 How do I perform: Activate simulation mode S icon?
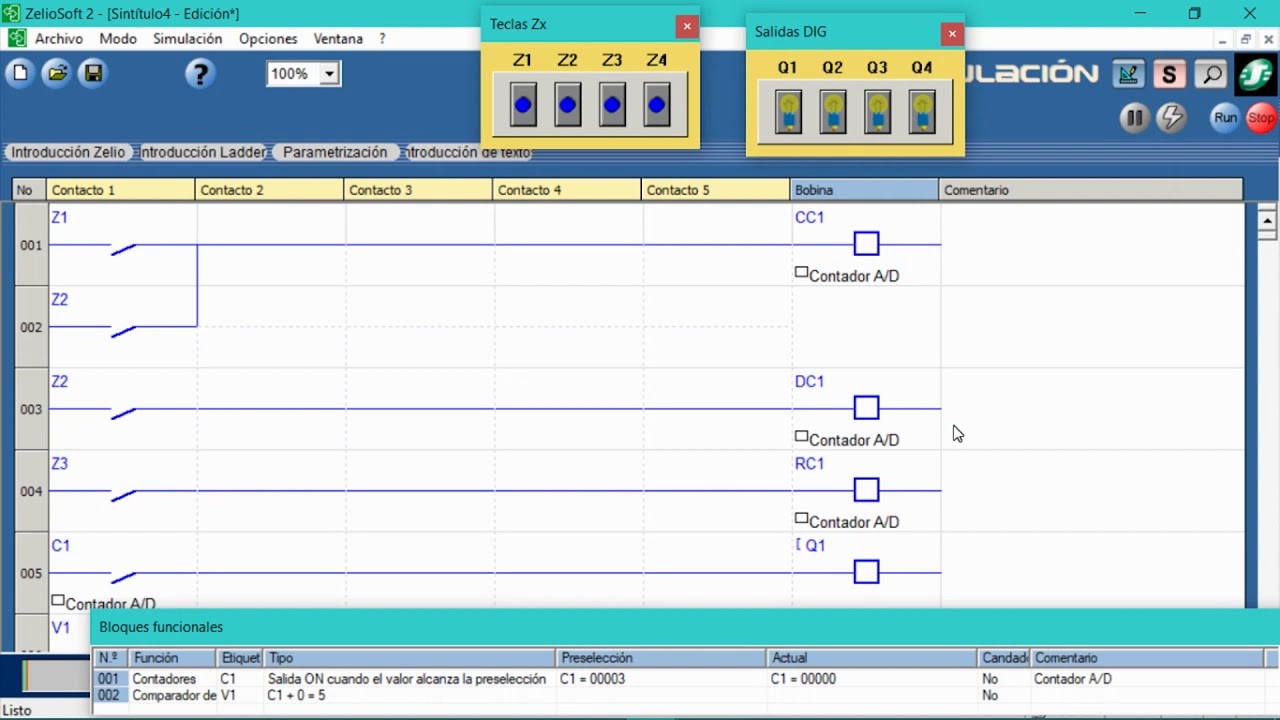[x=1168, y=74]
